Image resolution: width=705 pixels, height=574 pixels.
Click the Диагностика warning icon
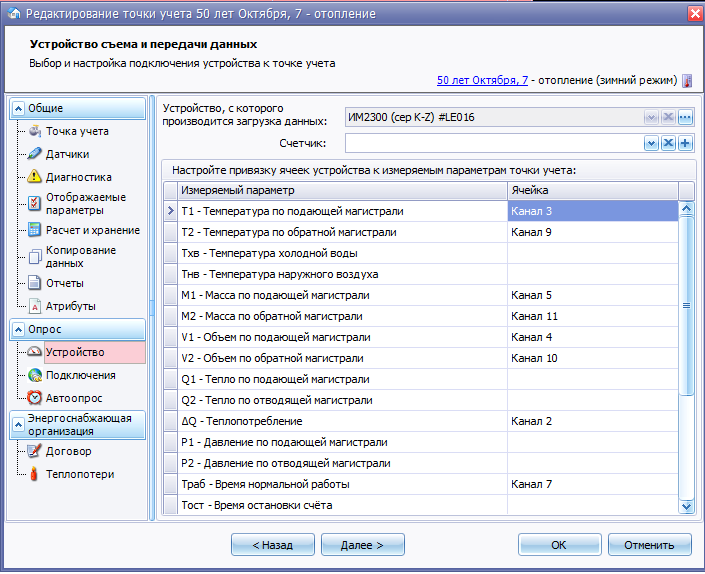pyautogui.click(x=34, y=177)
